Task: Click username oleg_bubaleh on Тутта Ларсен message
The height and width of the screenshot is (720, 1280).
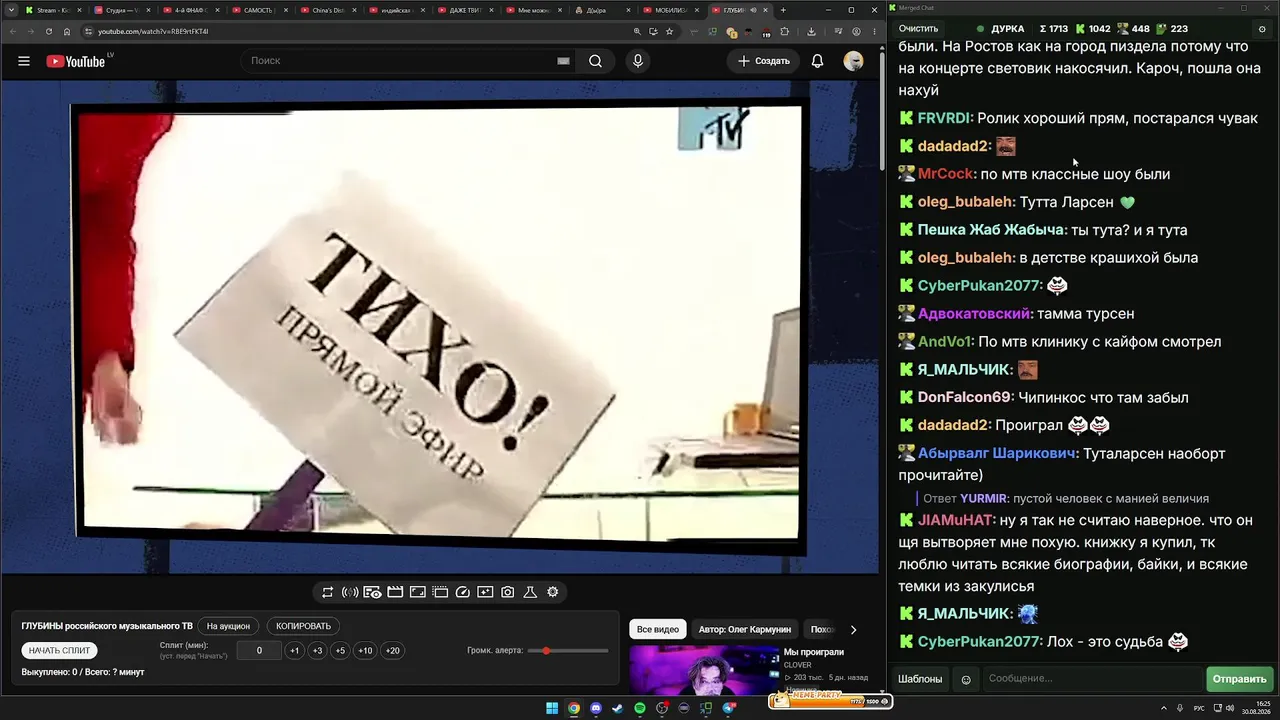Action: [964, 202]
